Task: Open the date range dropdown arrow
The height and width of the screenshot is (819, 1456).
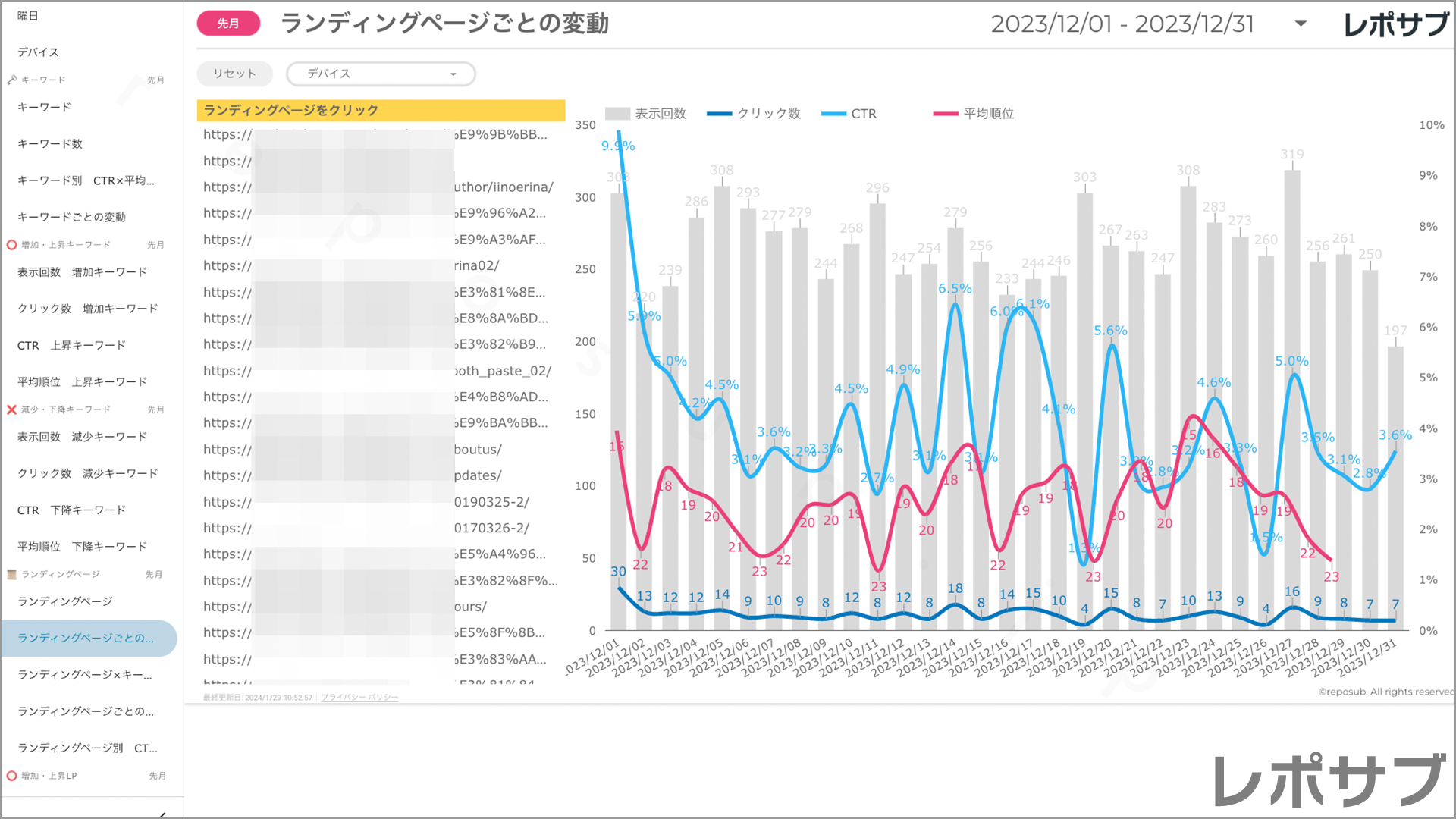Action: click(x=1301, y=24)
